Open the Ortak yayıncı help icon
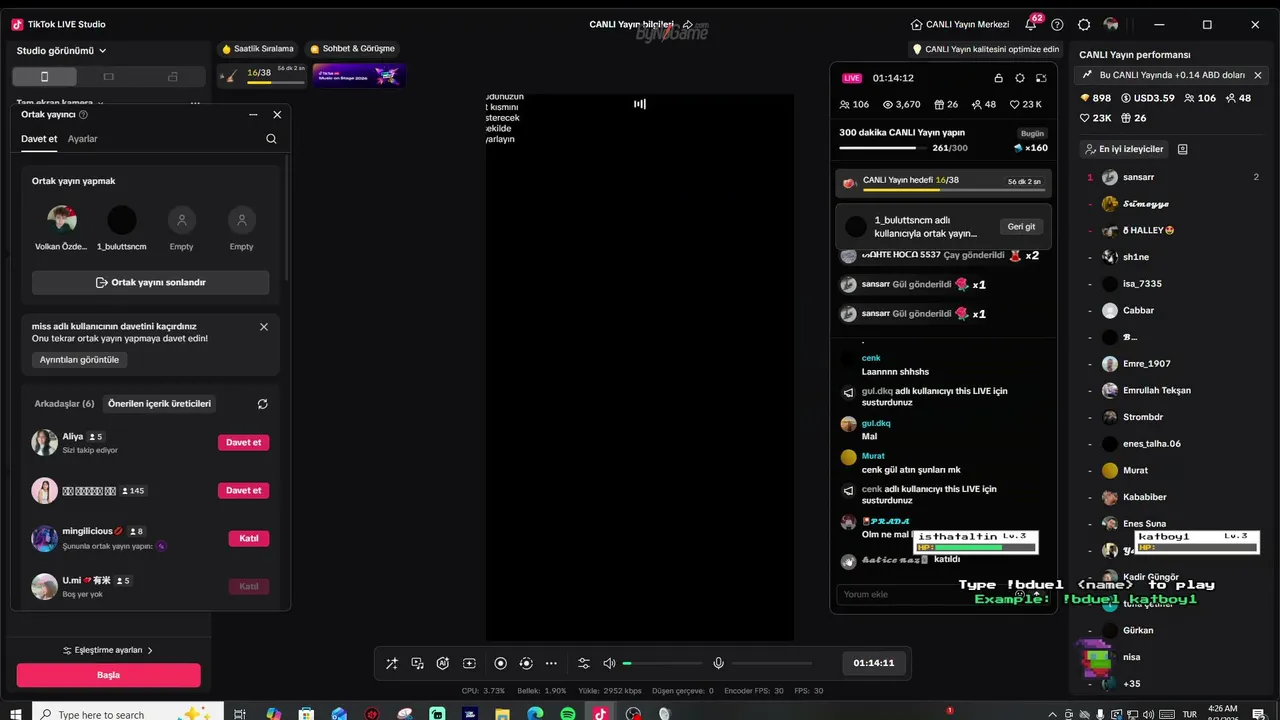The height and width of the screenshot is (720, 1280). [x=83, y=115]
